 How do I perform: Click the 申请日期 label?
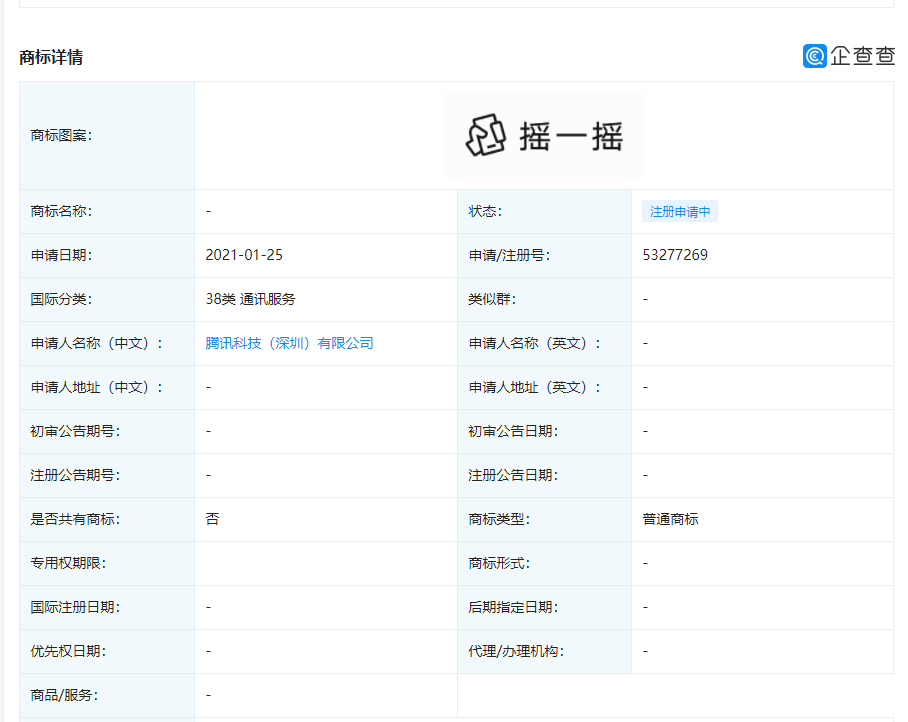(x=61, y=255)
